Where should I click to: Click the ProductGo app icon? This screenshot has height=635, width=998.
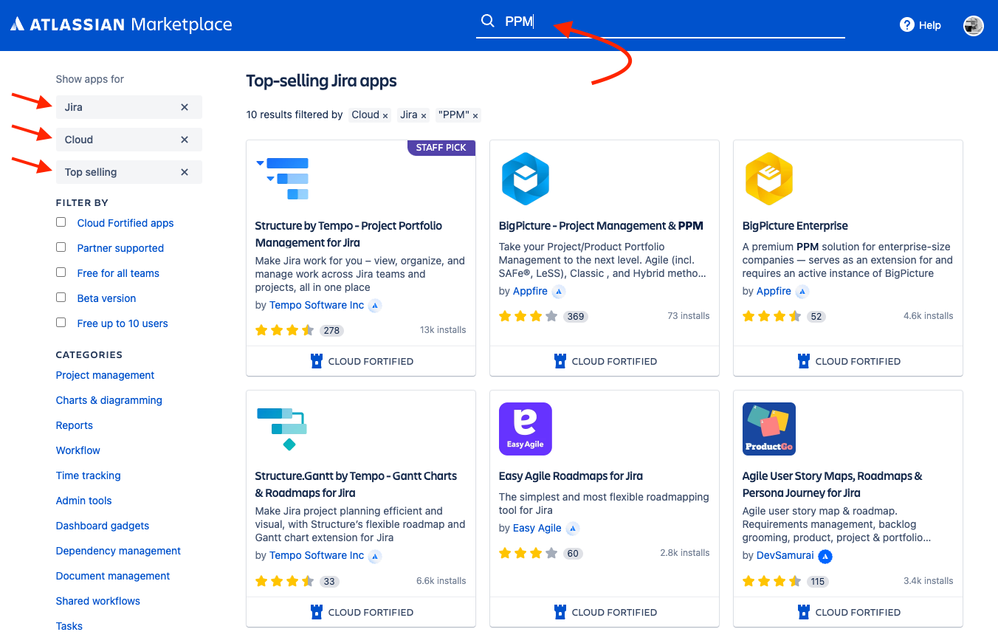click(769, 429)
